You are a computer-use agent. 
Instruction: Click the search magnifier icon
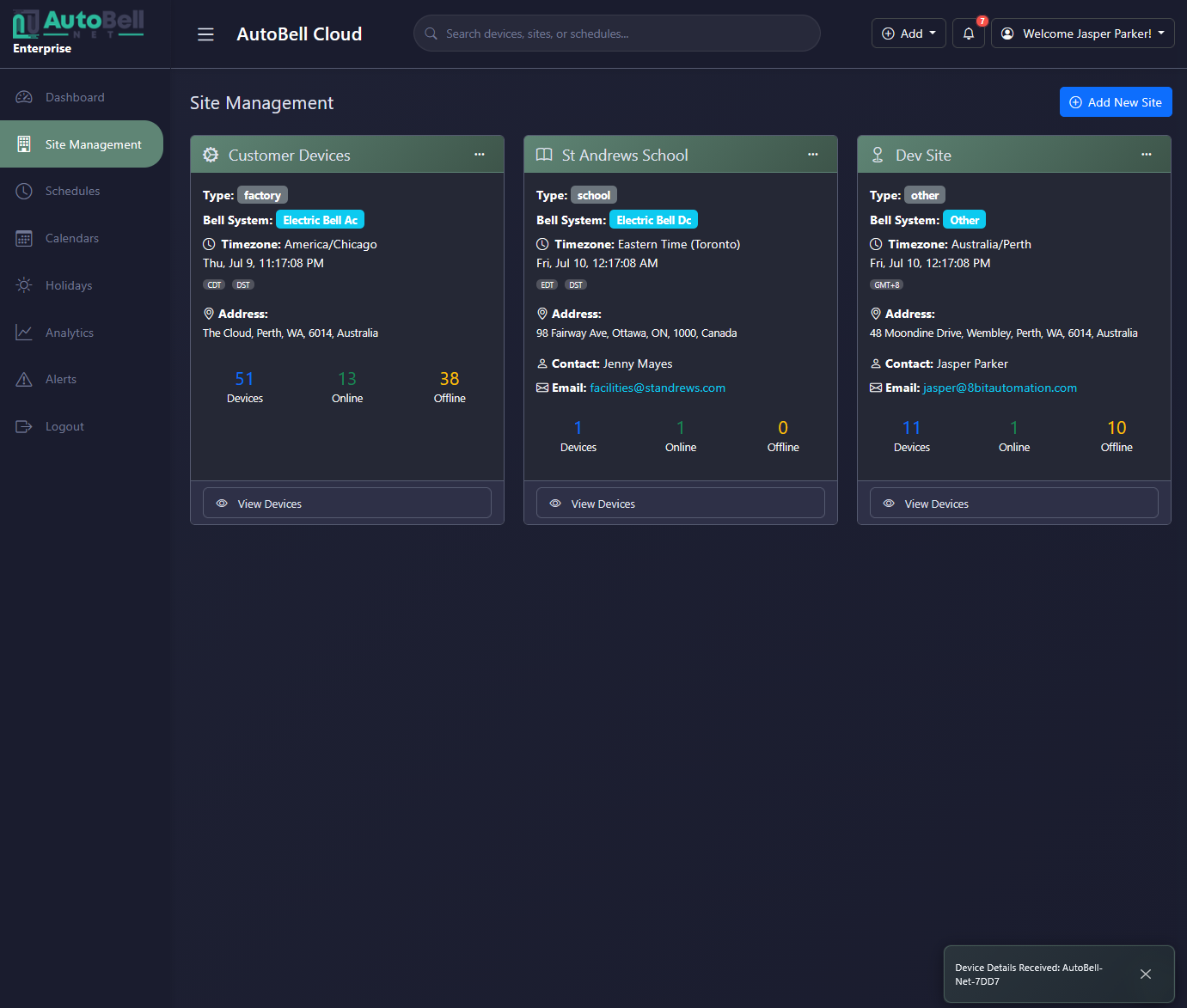431,34
